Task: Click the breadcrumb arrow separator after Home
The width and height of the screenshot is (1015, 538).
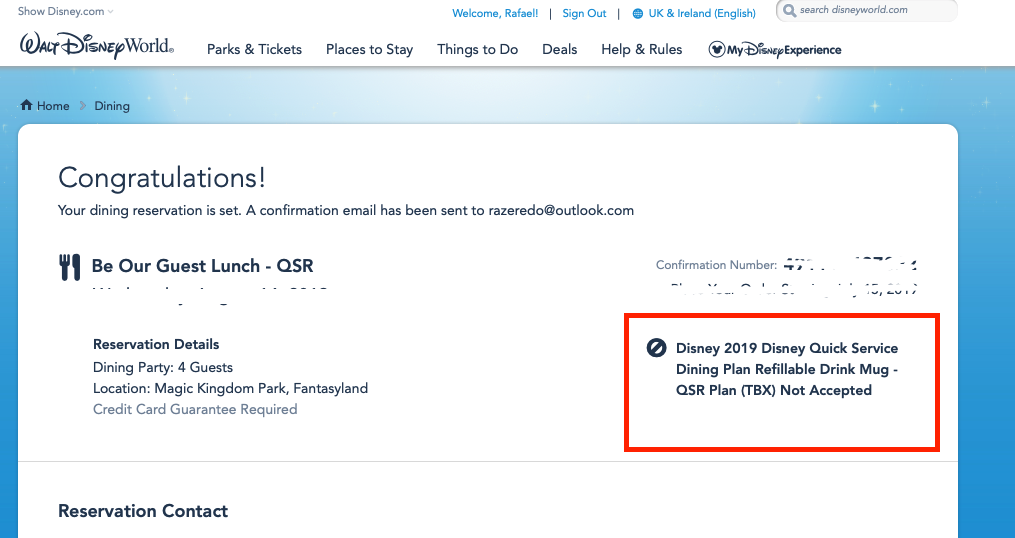Action: tap(83, 106)
